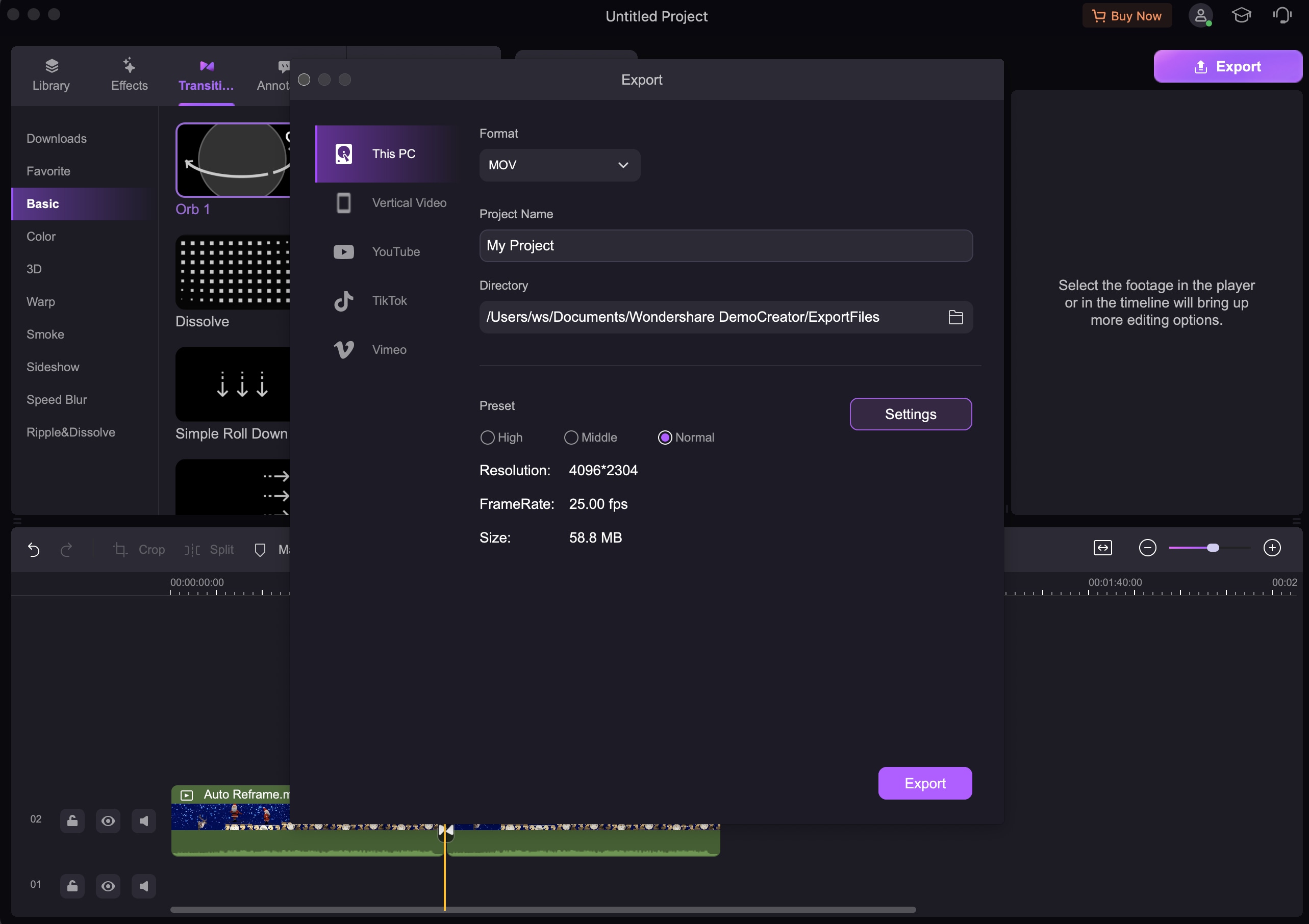This screenshot has width=1309, height=924.
Task: Click the zoom slider in preview
Action: tap(1210, 547)
